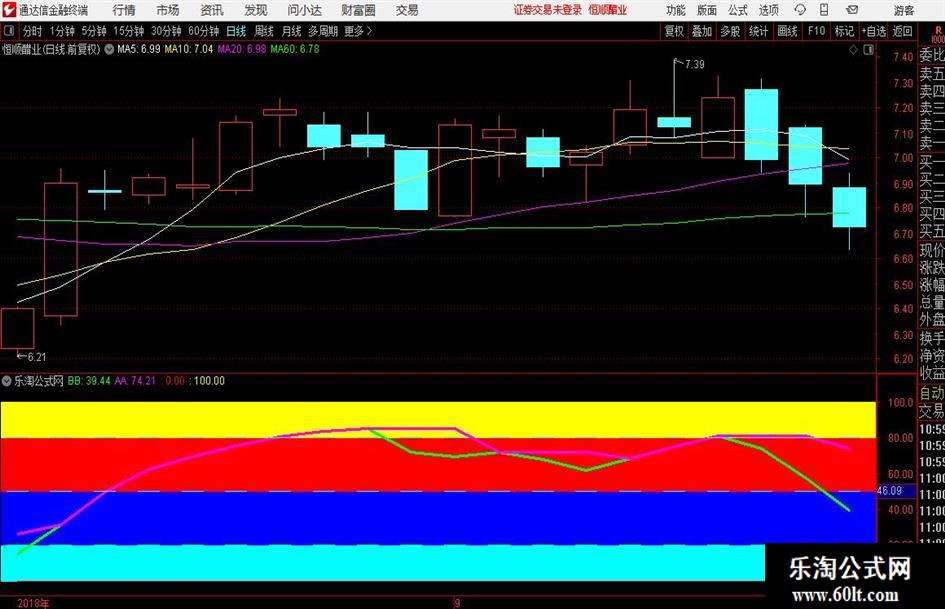This screenshot has width=945, height=609.
Task: Open the 公式 menu
Action: tap(737, 10)
